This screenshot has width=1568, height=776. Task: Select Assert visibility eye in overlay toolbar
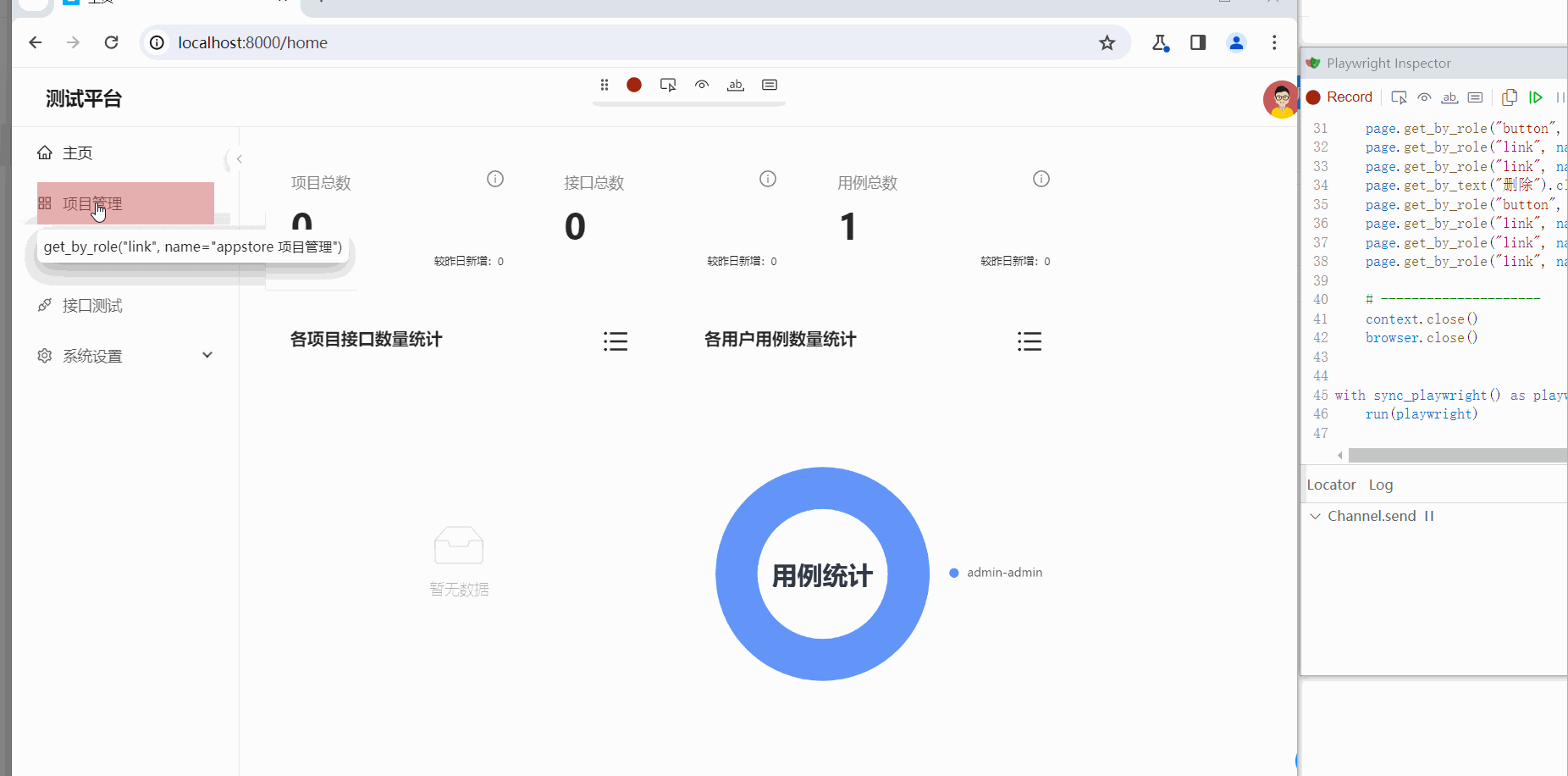(x=702, y=85)
